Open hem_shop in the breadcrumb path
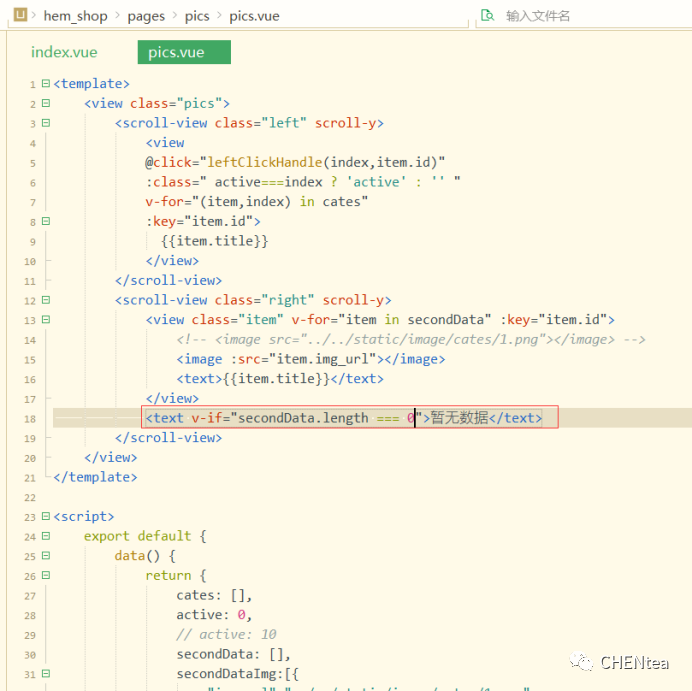The width and height of the screenshot is (692, 691). 76,16
